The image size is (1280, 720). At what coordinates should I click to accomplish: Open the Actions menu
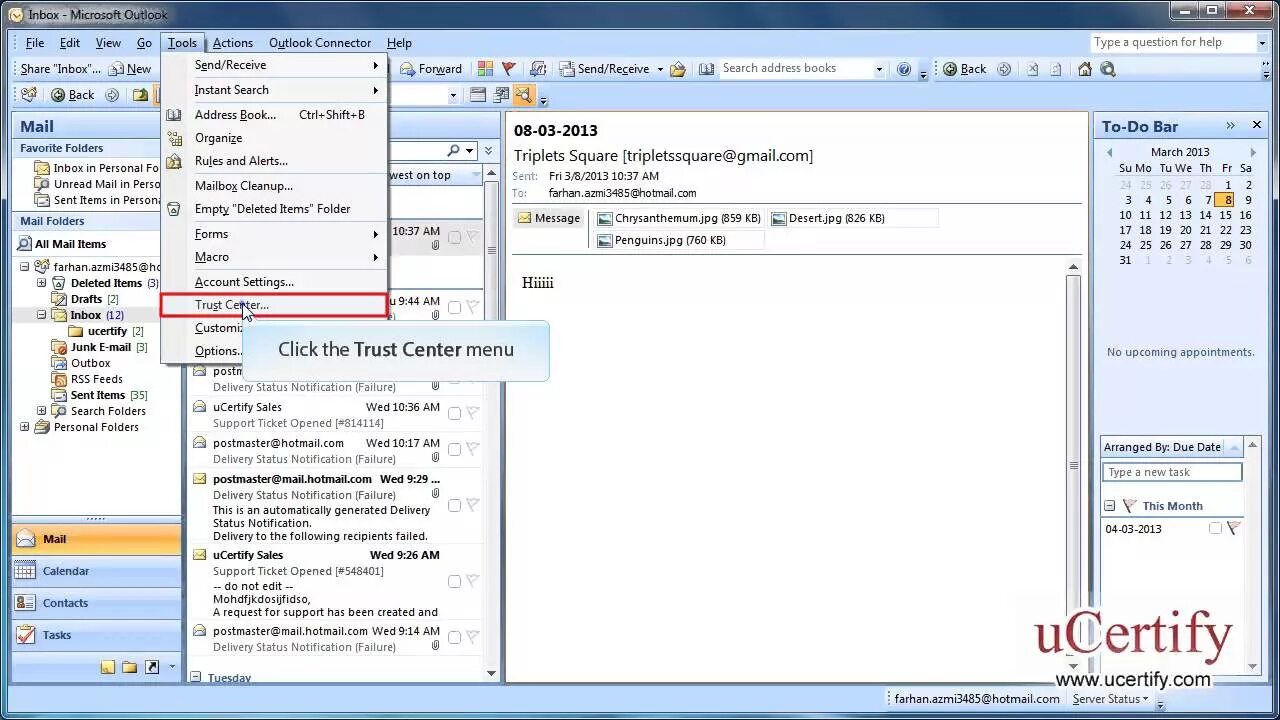pos(233,43)
